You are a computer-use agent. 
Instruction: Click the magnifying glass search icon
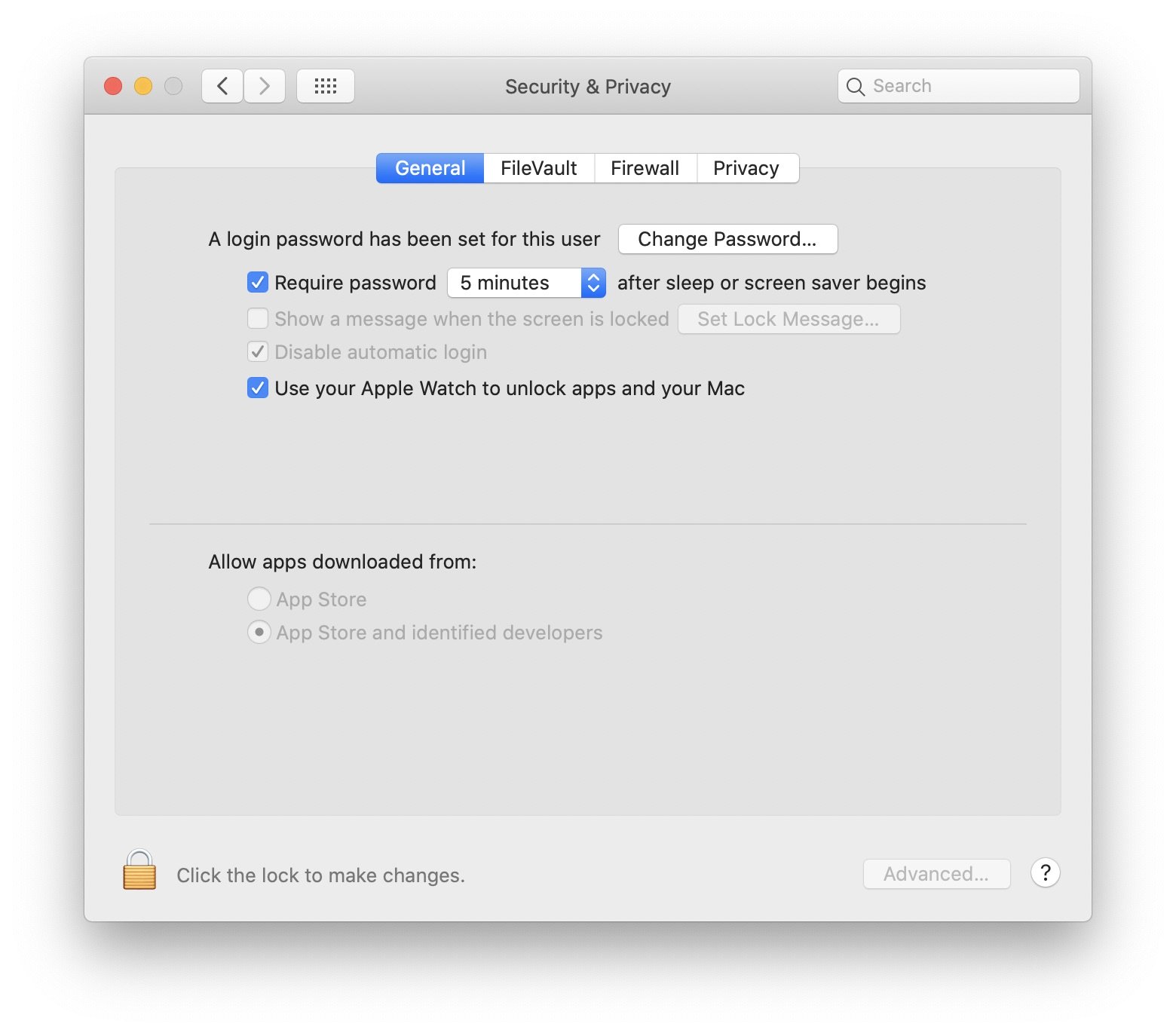click(x=856, y=87)
